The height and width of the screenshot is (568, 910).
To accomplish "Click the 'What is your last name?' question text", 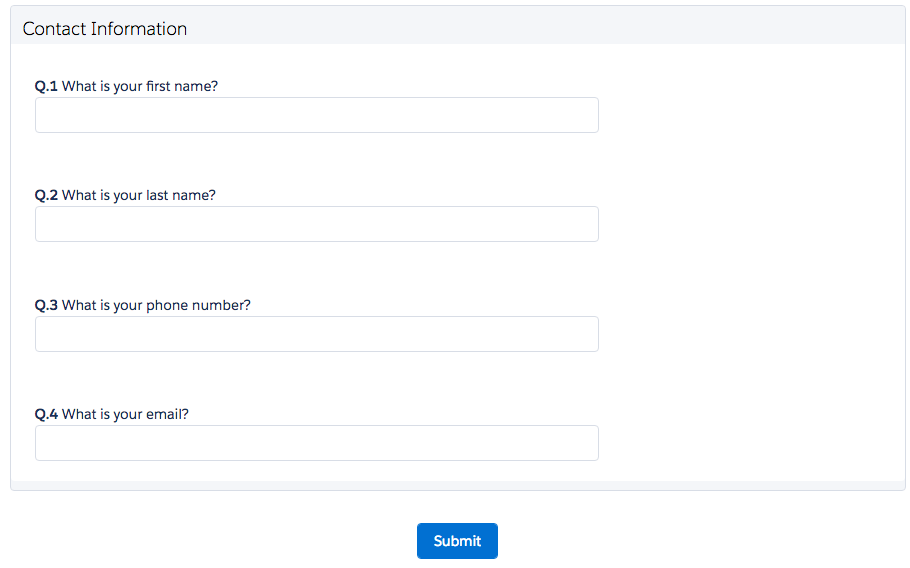I will 139,195.
